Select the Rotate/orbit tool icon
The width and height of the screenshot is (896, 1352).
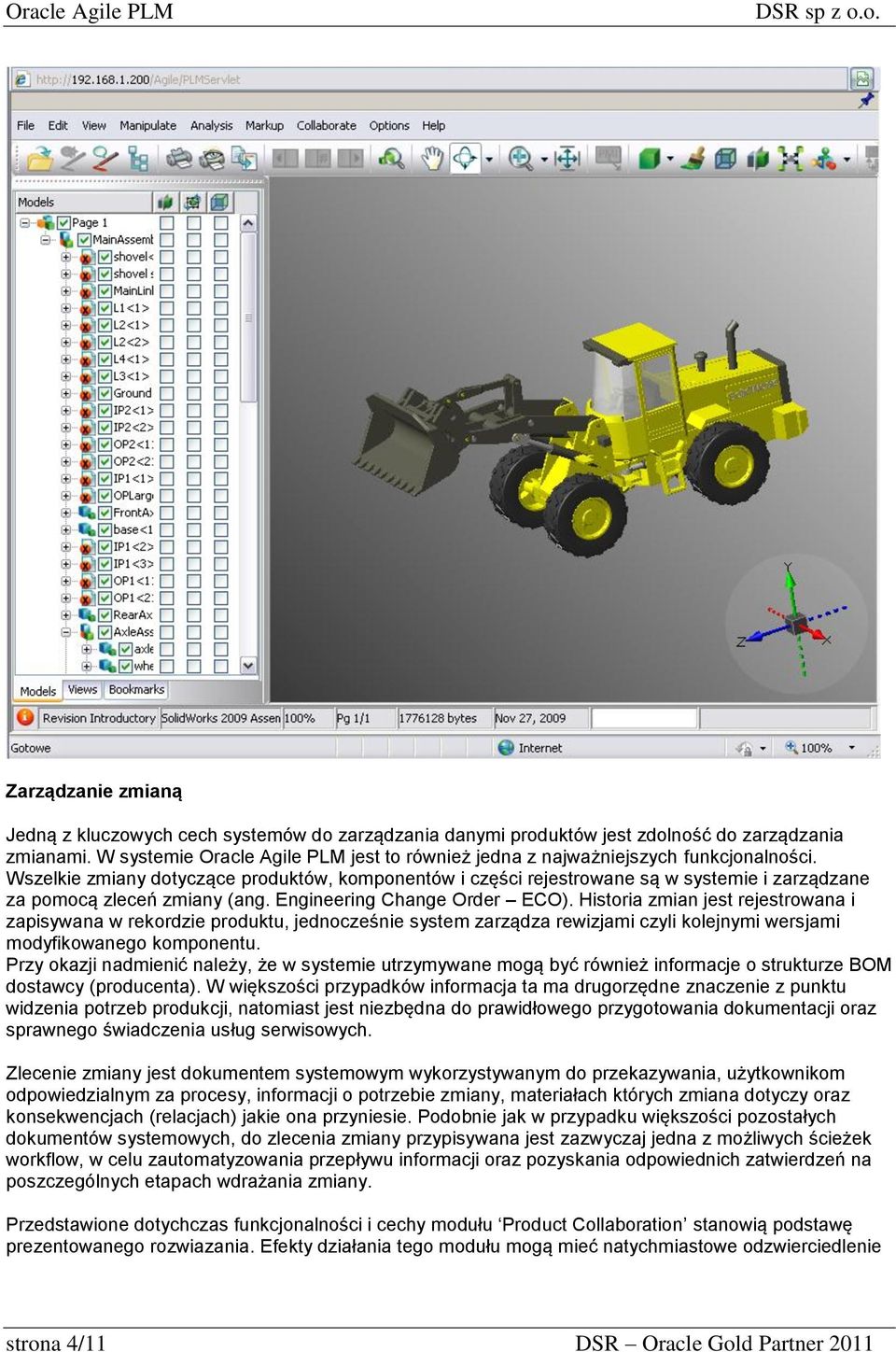point(465,158)
